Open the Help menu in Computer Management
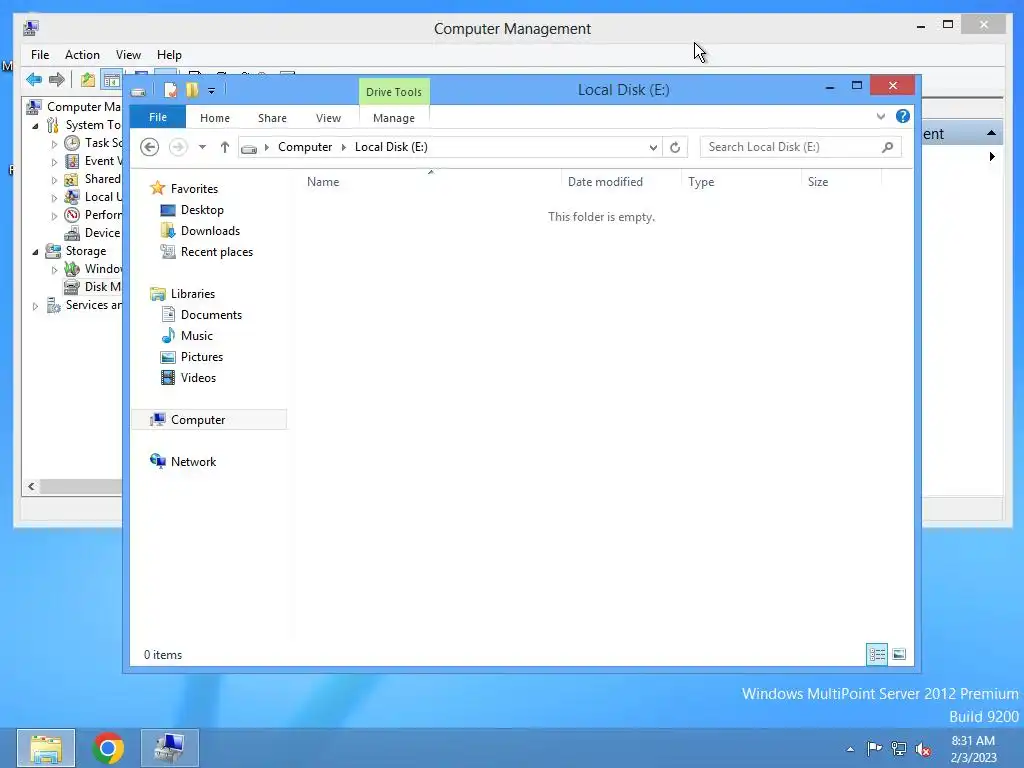This screenshot has height=768, width=1024. (169, 55)
